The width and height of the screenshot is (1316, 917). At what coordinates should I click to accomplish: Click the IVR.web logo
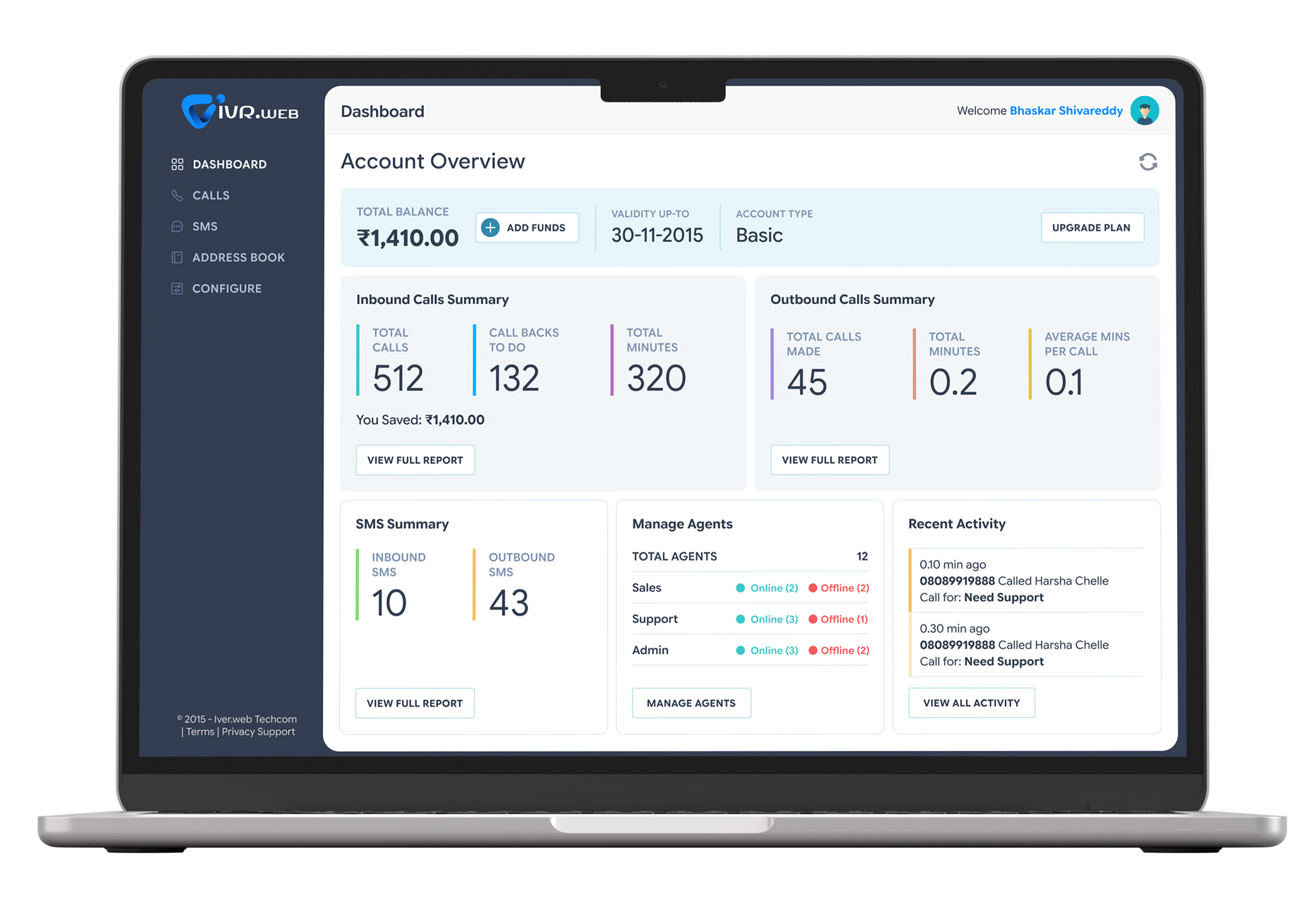pyautogui.click(x=240, y=111)
